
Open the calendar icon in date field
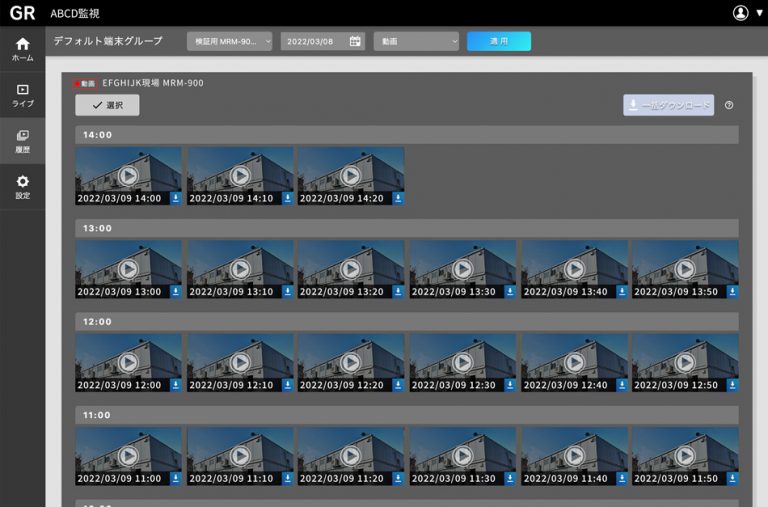pyautogui.click(x=355, y=42)
